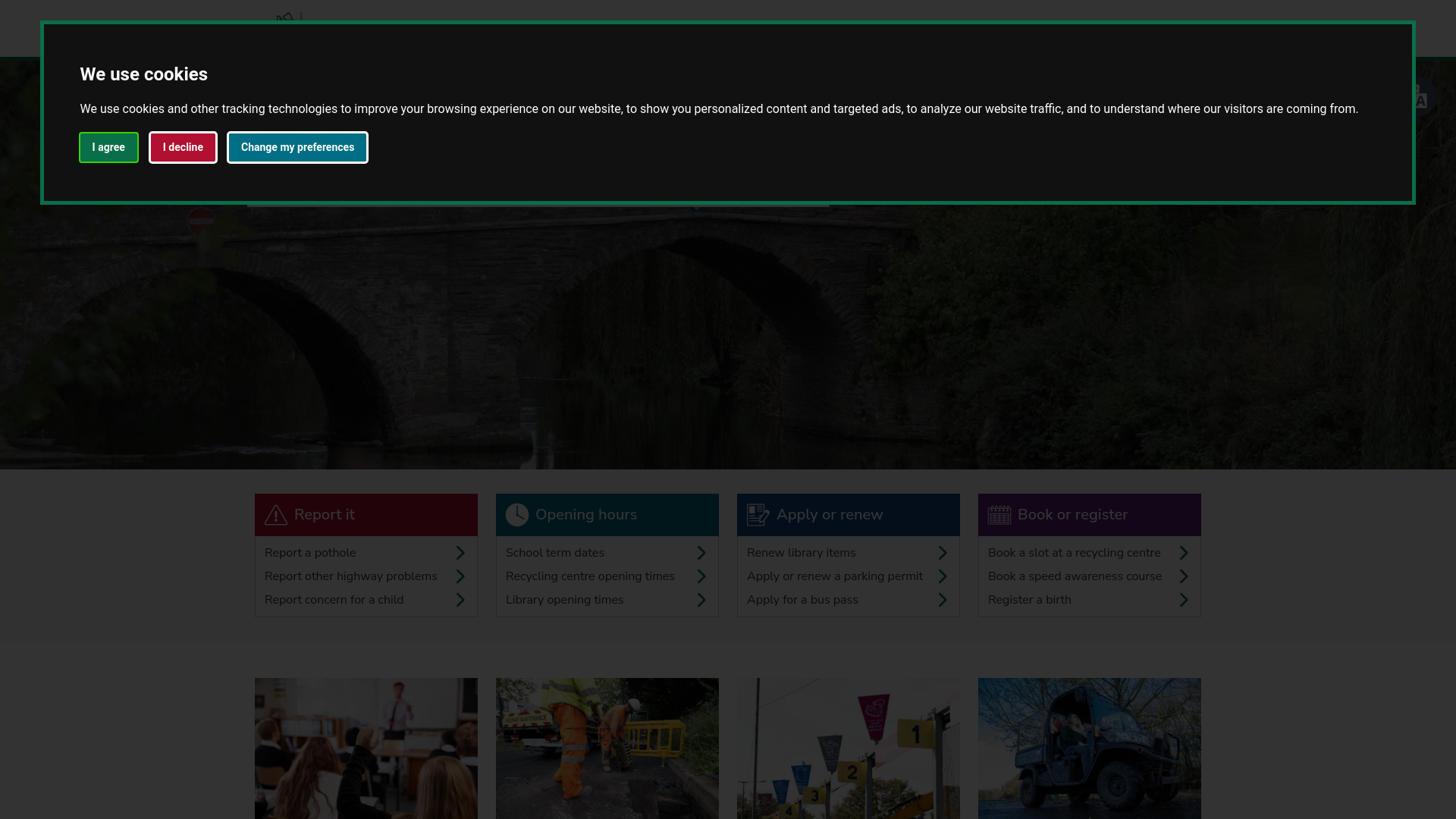
Task: Click chevron next to Report other highway problems
Action: tap(460, 576)
